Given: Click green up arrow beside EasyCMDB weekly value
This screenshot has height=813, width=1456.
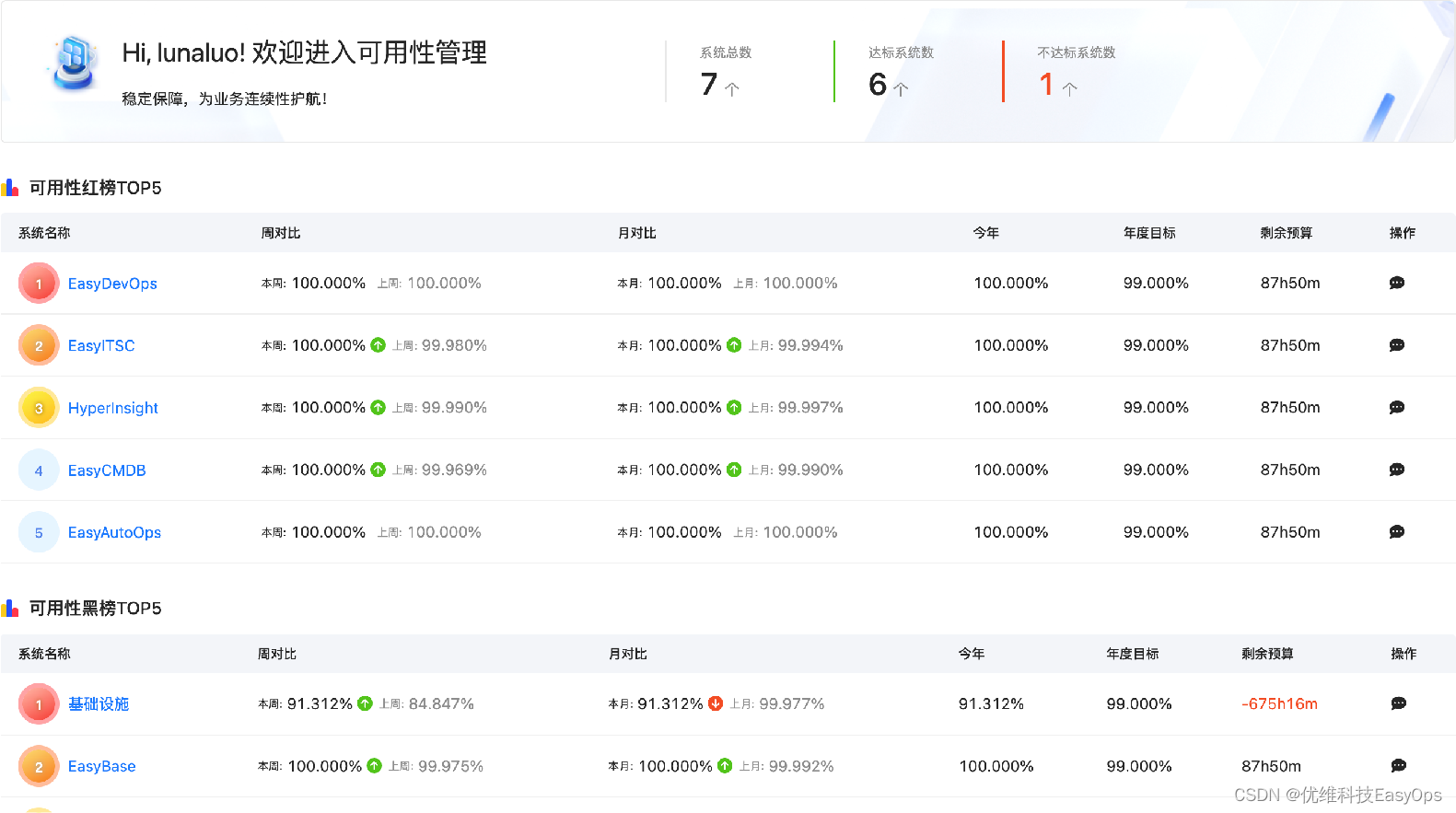Looking at the screenshot, I should (x=378, y=470).
